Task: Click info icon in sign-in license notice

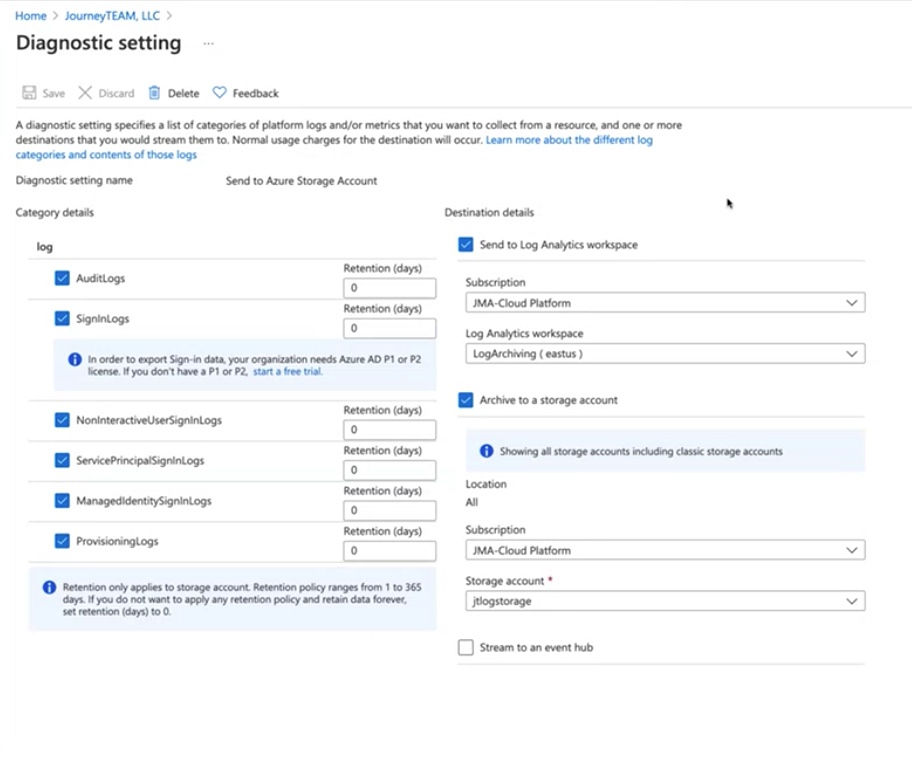Action: click(x=74, y=359)
